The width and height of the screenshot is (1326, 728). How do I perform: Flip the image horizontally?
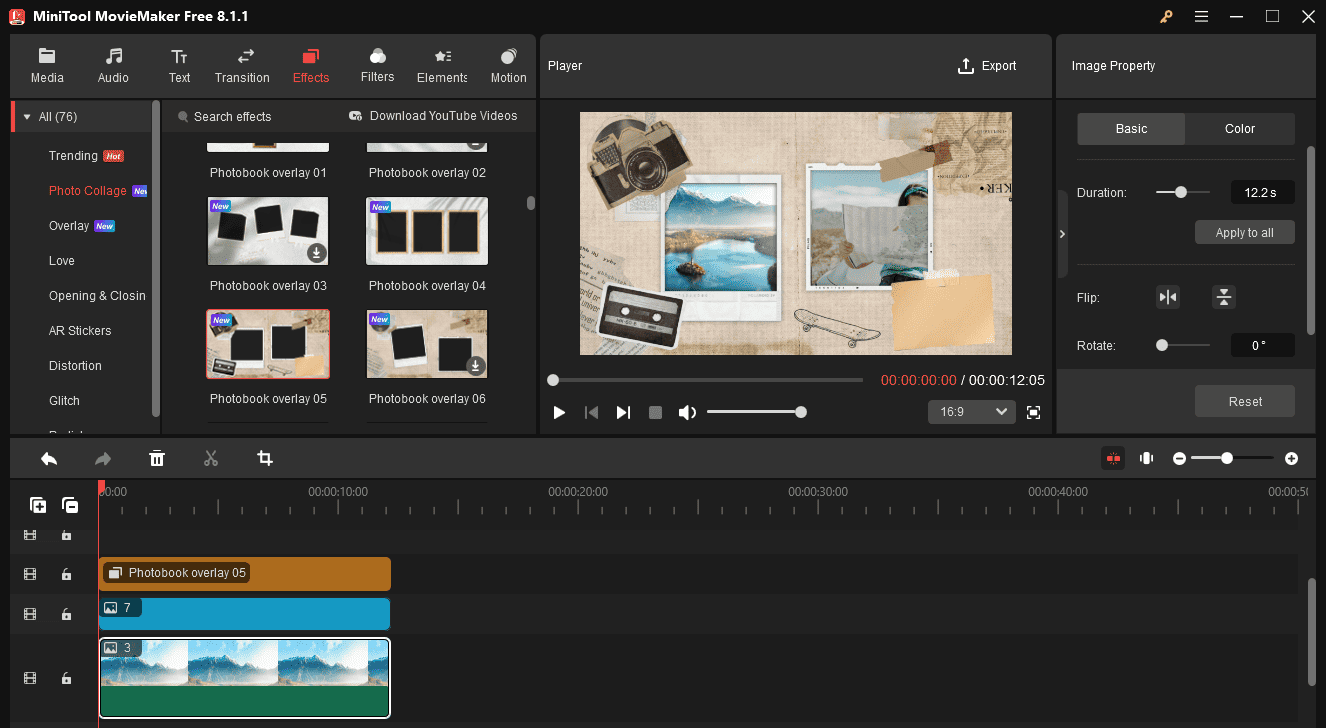1167,297
